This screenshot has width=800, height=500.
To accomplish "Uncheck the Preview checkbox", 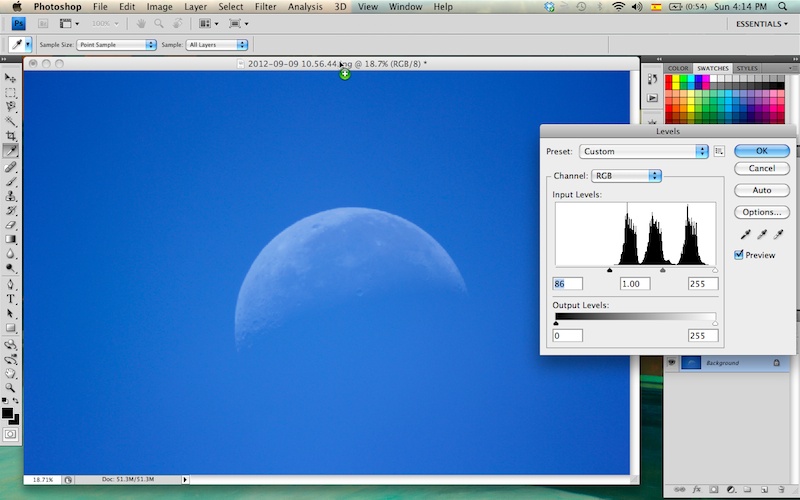I will (739, 255).
